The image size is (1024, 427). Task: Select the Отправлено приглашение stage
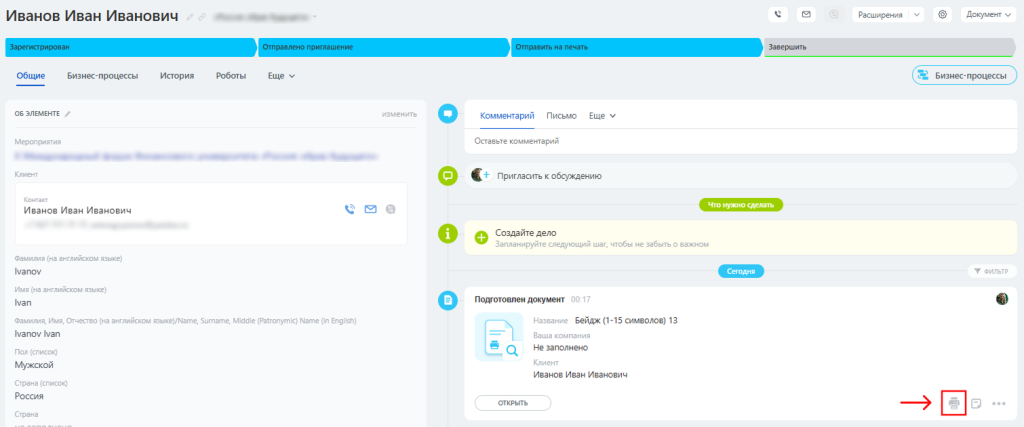(x=384, y=47)
